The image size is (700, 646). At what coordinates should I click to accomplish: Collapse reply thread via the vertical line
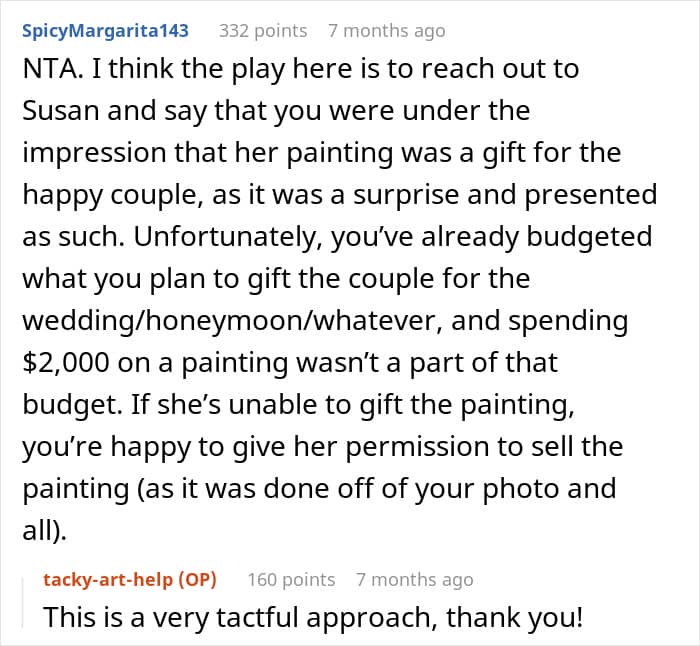pyautogui.click(x=23, y=603)
